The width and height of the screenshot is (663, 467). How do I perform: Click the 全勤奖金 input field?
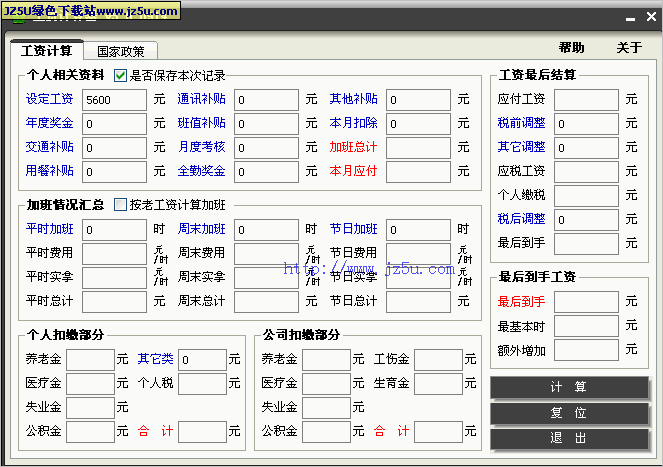coord(266,172)
